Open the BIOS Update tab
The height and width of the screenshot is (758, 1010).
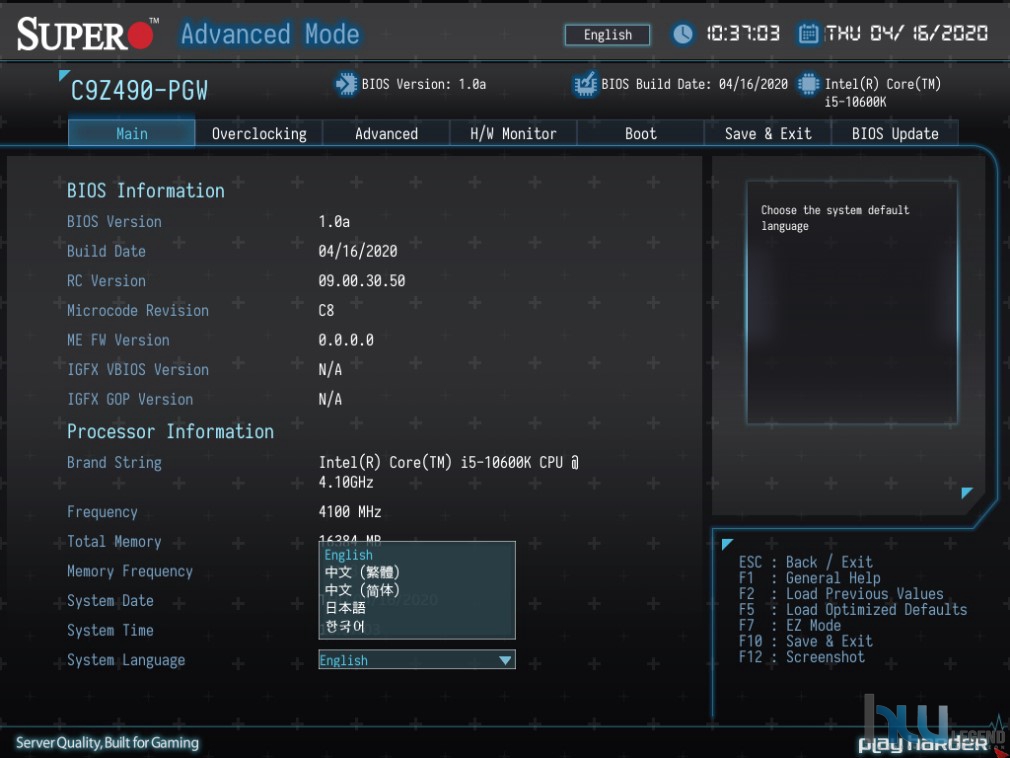coord(895,133)
